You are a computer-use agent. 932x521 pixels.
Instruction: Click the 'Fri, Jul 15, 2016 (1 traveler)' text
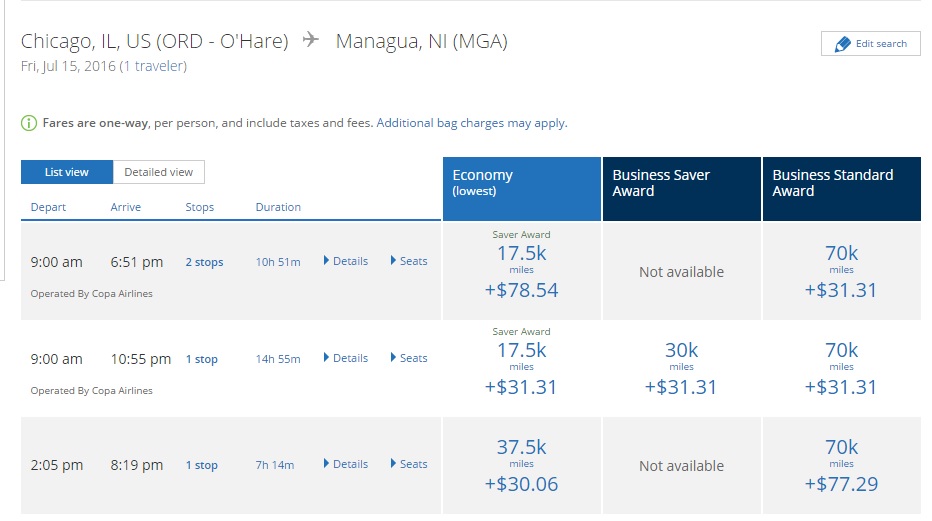coord(104,66)
